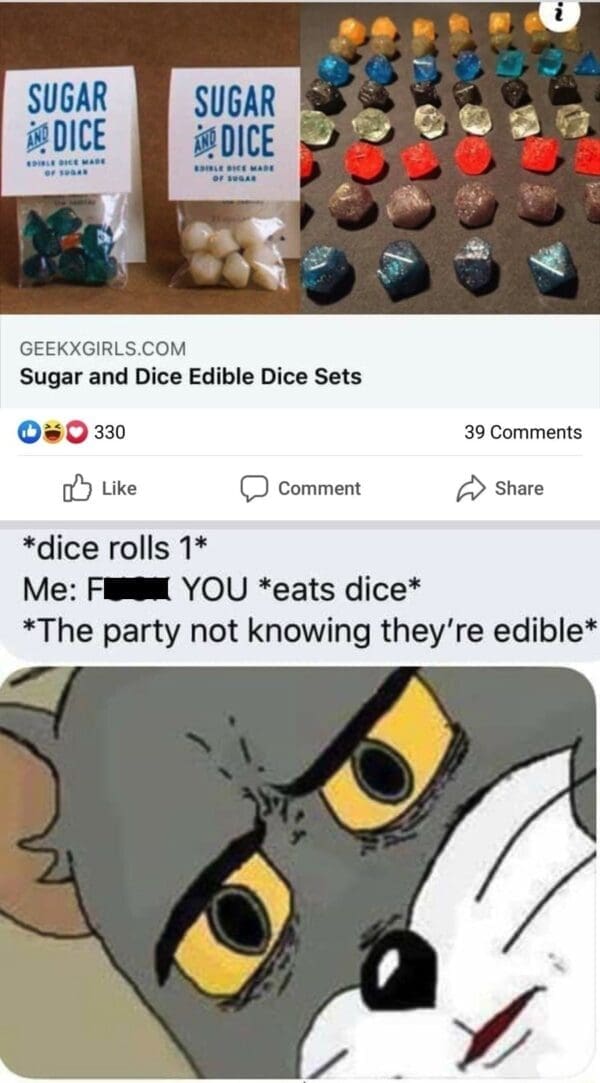Tap the Comment button label
The height and width of the screenshot is (1083, 600).
click(x=319, y=488)
